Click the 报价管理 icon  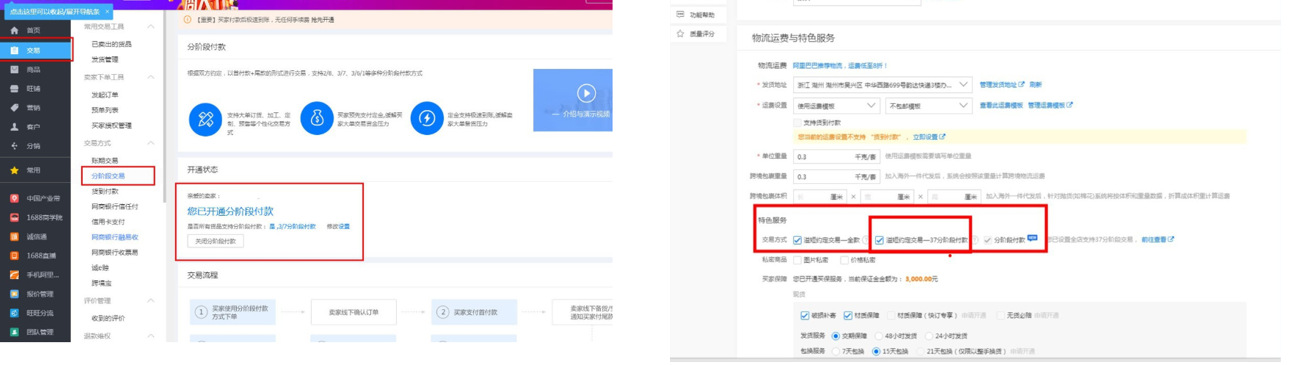pos(14,294)
